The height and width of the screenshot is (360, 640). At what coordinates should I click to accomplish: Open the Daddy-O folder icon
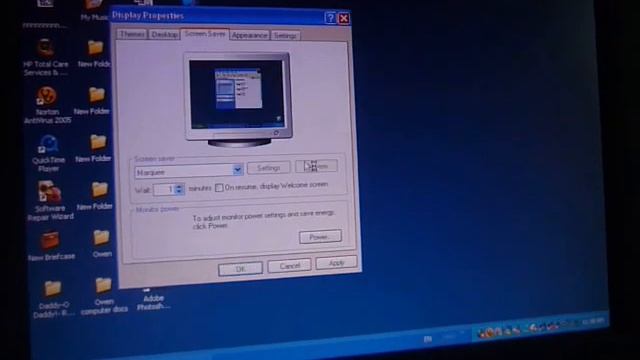[53, 299]
